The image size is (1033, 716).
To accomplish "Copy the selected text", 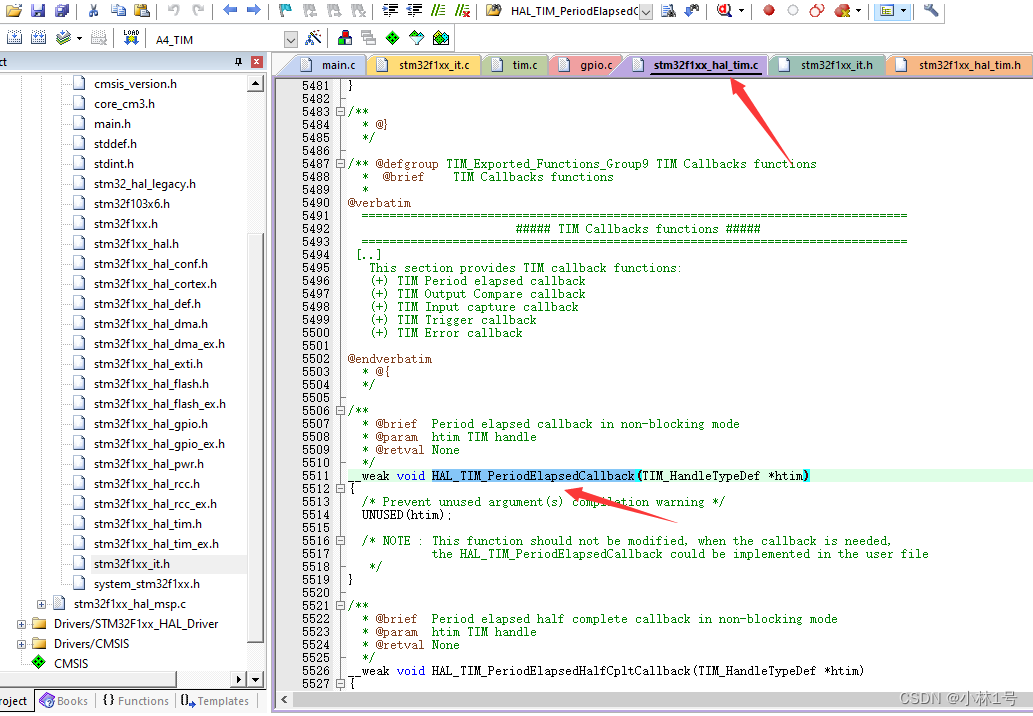I will 118,11.
